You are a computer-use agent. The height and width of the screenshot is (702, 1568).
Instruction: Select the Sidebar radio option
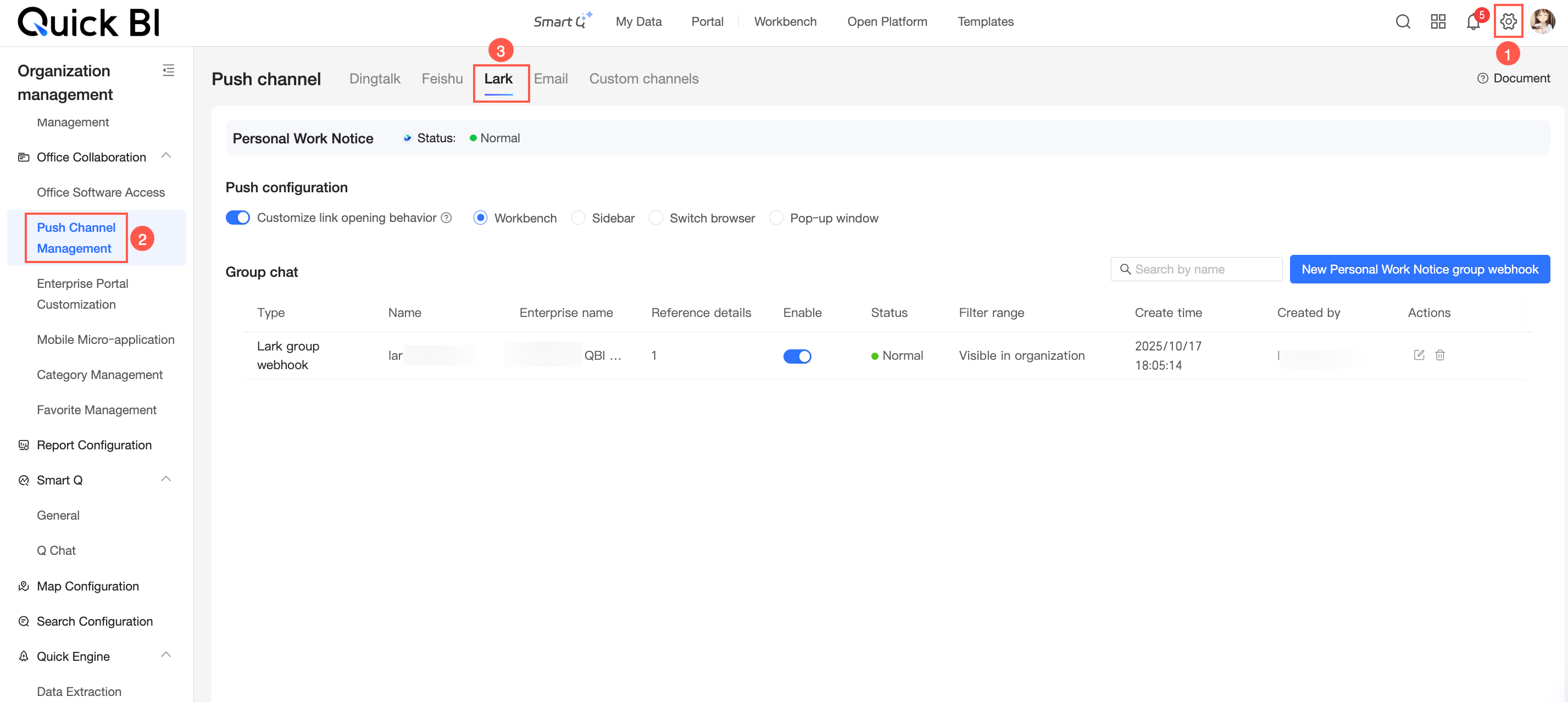pos(579,218)
